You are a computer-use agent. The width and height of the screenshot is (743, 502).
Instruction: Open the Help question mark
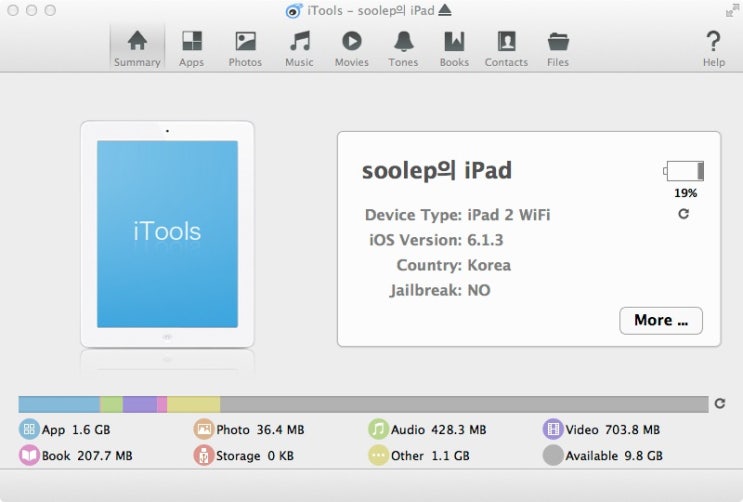click(713, 48)
